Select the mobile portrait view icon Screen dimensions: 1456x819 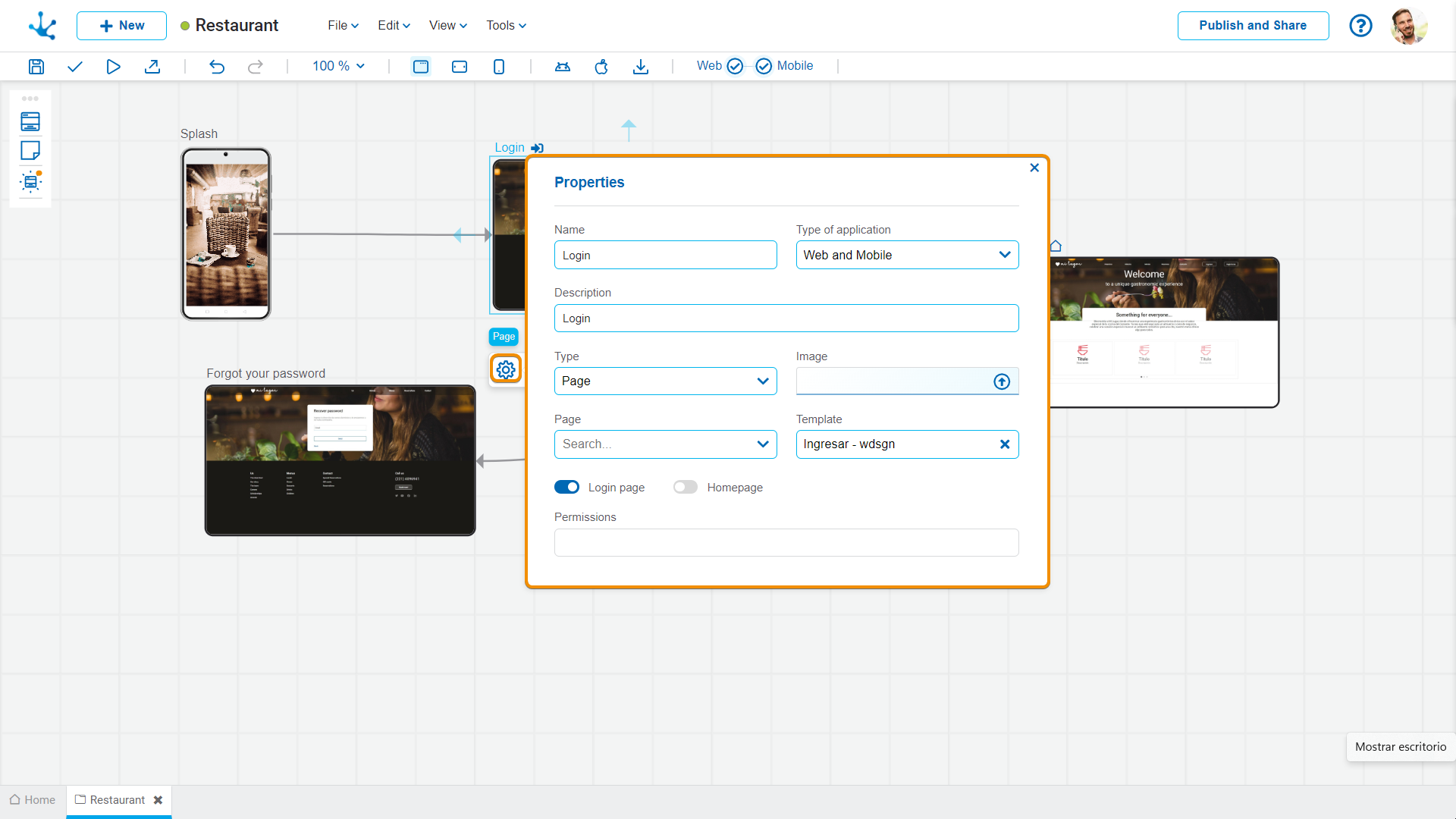coord(498,67)
